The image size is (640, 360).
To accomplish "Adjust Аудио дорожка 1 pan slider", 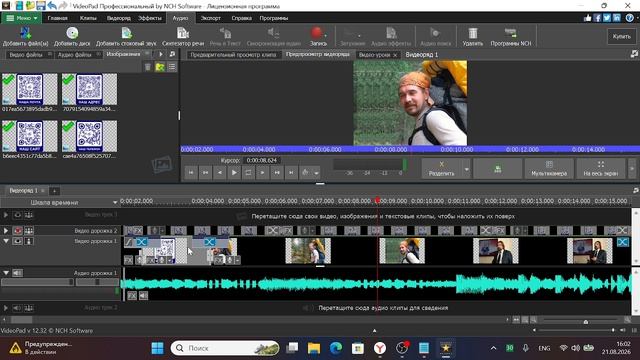I will click(97, 282).
